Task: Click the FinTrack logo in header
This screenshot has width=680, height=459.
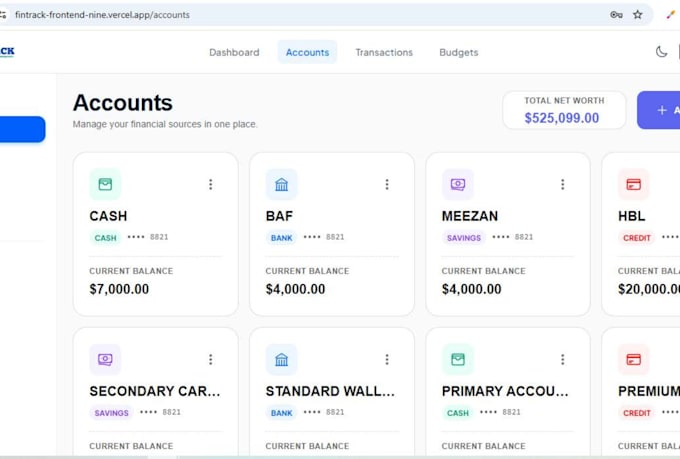Action: tap(7, 51)
